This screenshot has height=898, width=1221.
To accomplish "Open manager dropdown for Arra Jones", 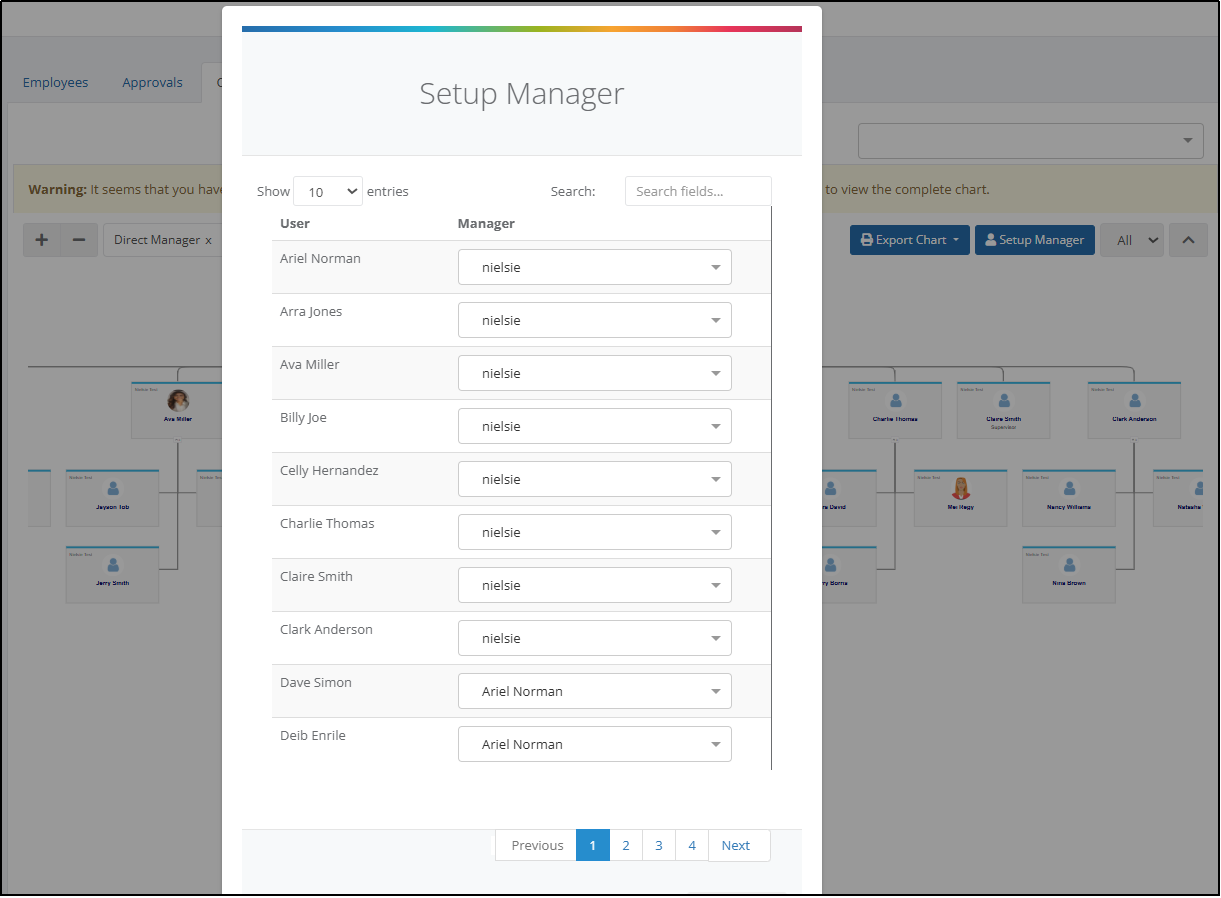I will (595, 320).
